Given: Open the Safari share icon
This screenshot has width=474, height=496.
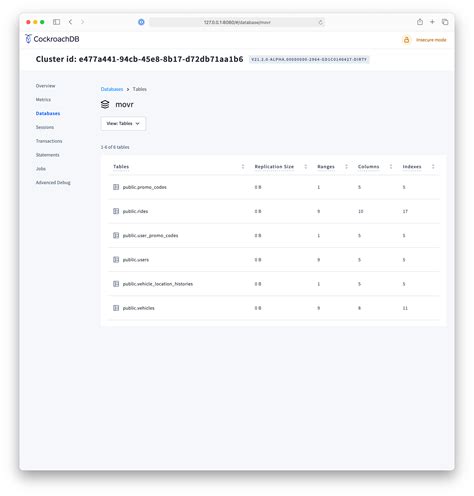Looking at the screenshot, I should tap(420, 22).
